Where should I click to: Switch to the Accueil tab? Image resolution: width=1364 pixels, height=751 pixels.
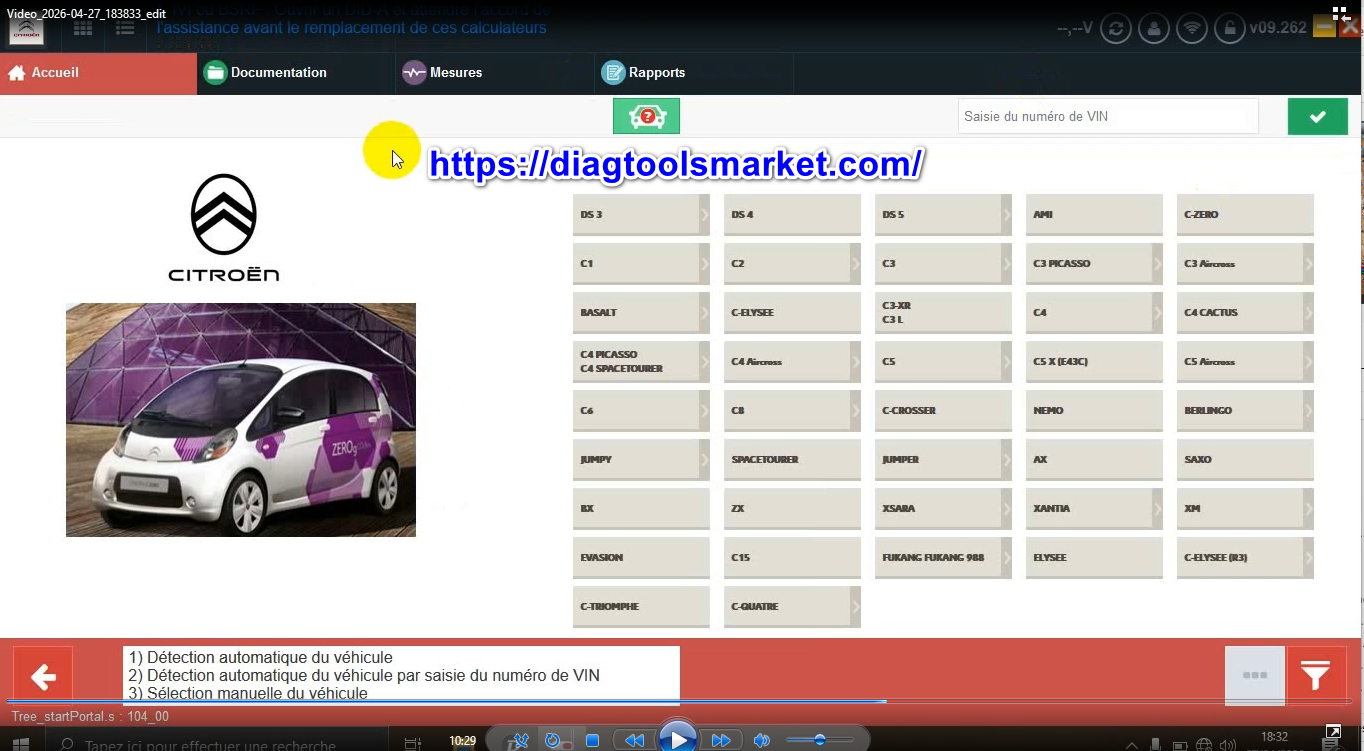[x=98, y=73]
